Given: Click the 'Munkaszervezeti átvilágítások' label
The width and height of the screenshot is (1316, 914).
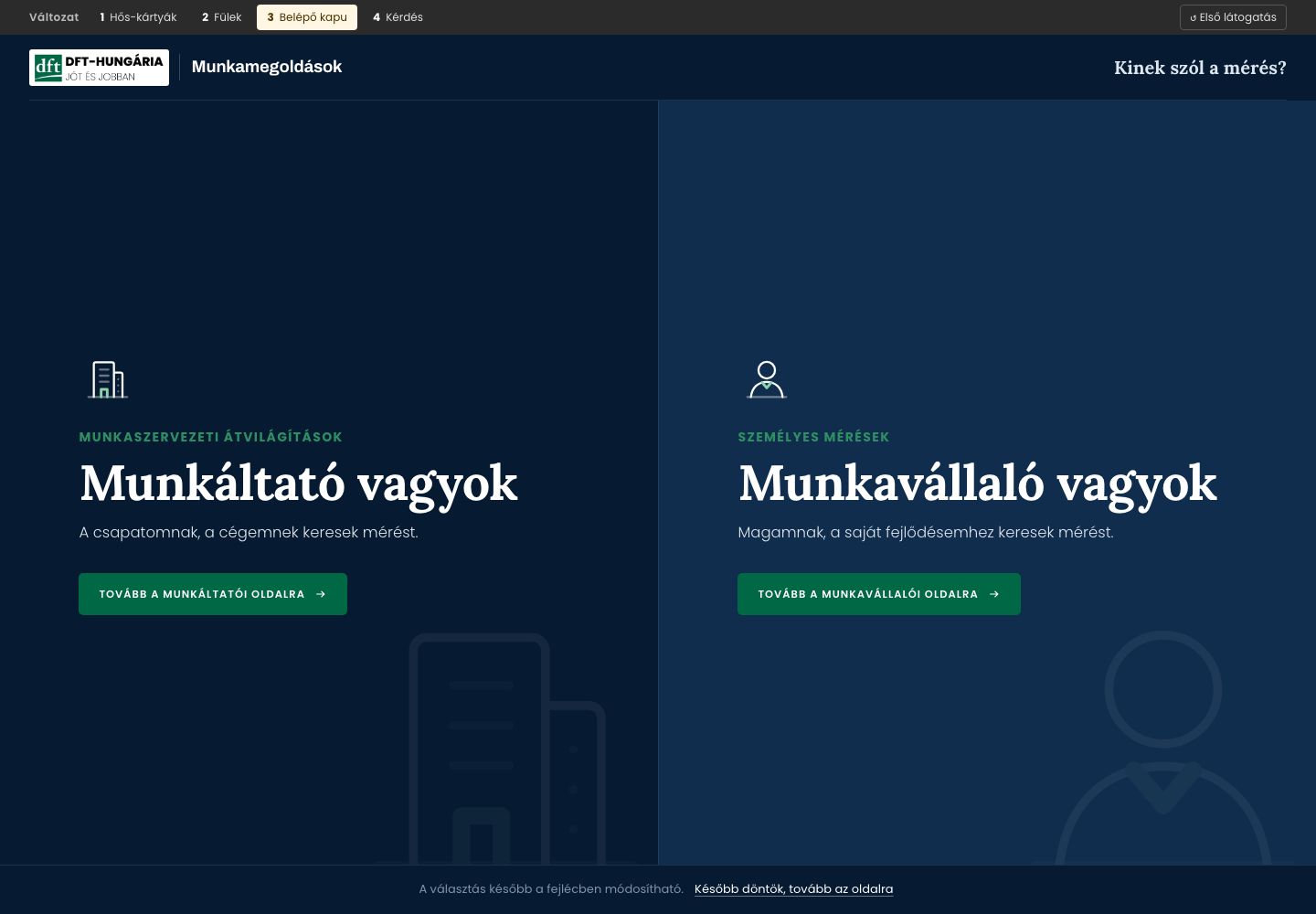Looking at the screenshot, I should point(211,437).
